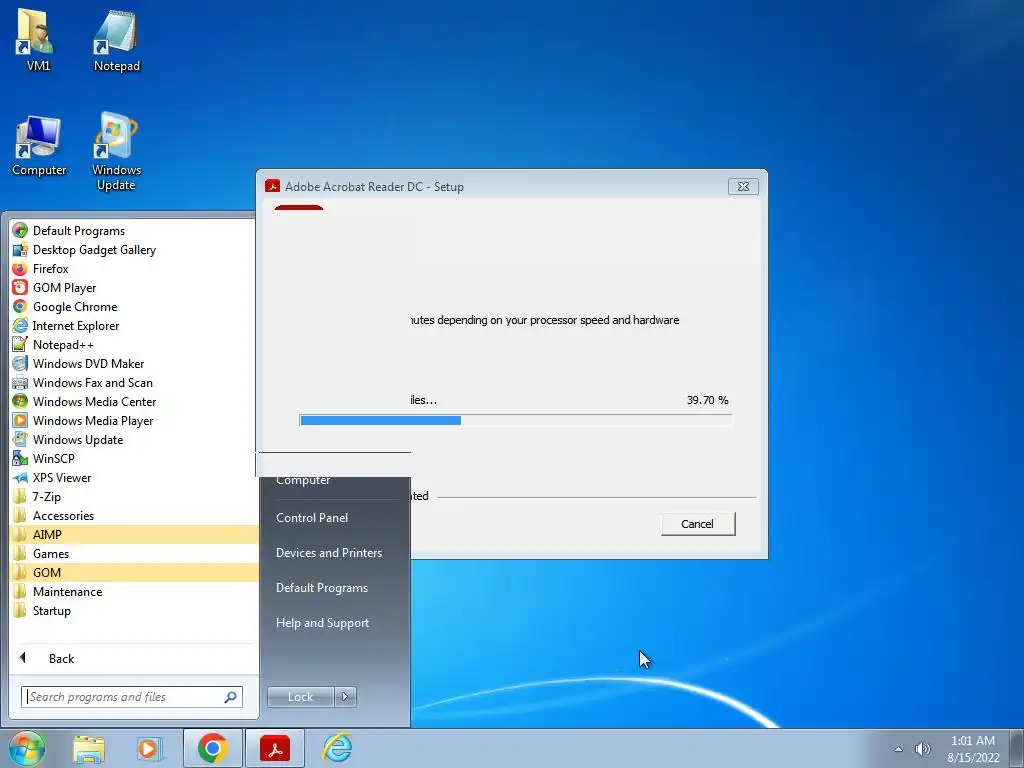Open Notepad++ from the programs list

(133, 344)
